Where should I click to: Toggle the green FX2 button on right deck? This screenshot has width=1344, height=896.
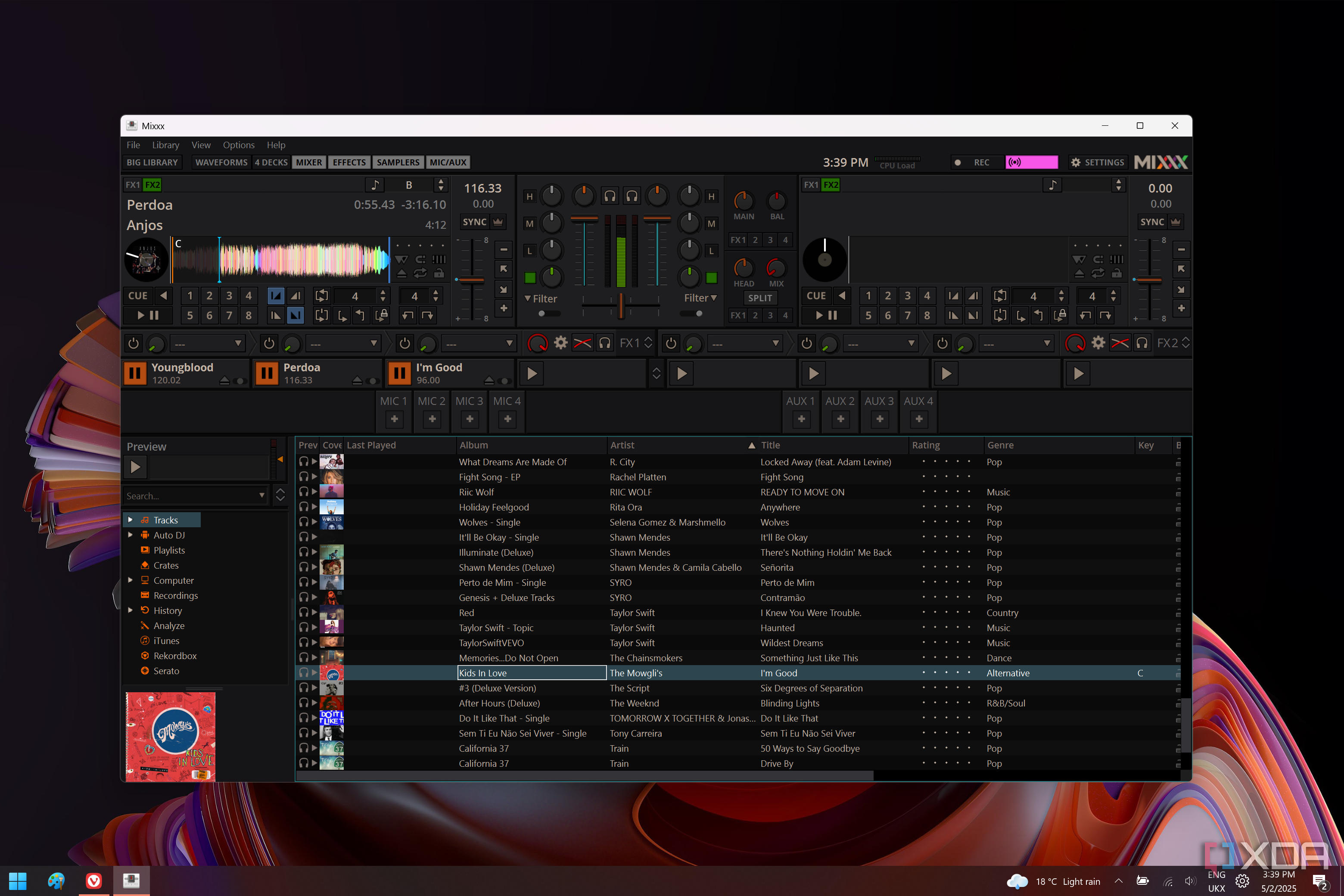coord(831,184)
